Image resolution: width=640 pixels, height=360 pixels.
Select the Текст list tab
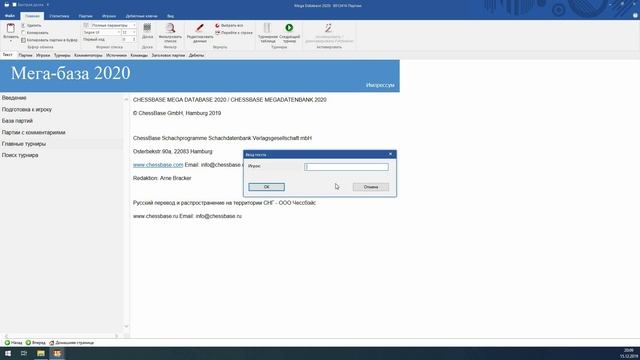click(x=7, y=55)
